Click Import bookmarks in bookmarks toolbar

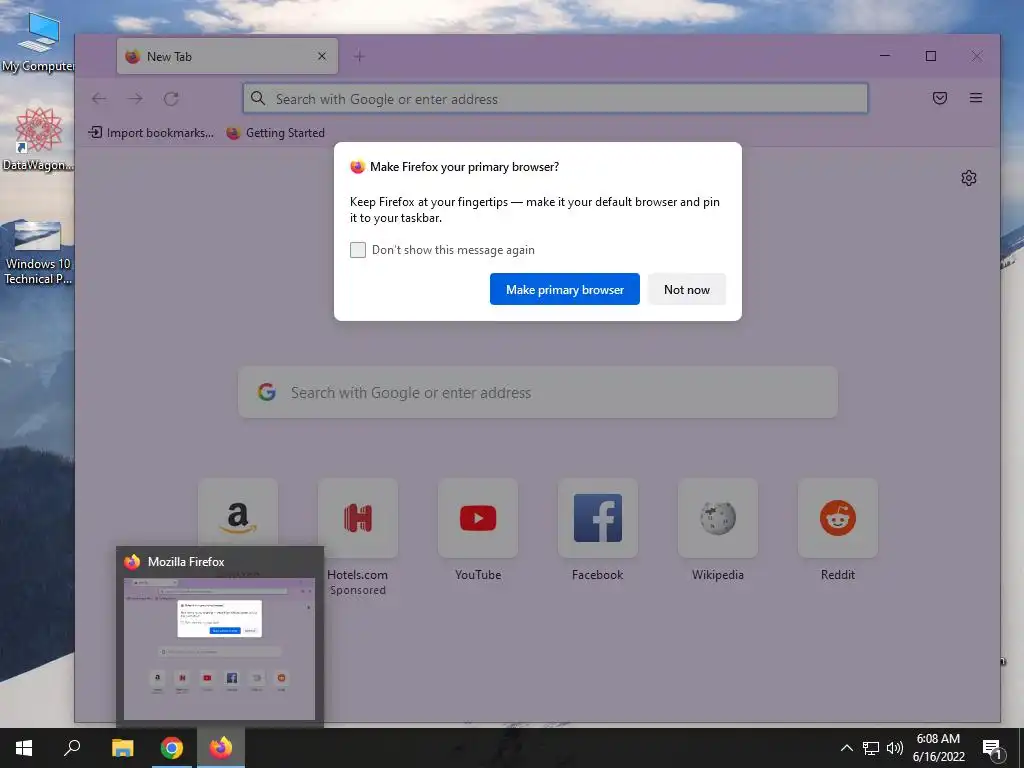tap(151, 133)
